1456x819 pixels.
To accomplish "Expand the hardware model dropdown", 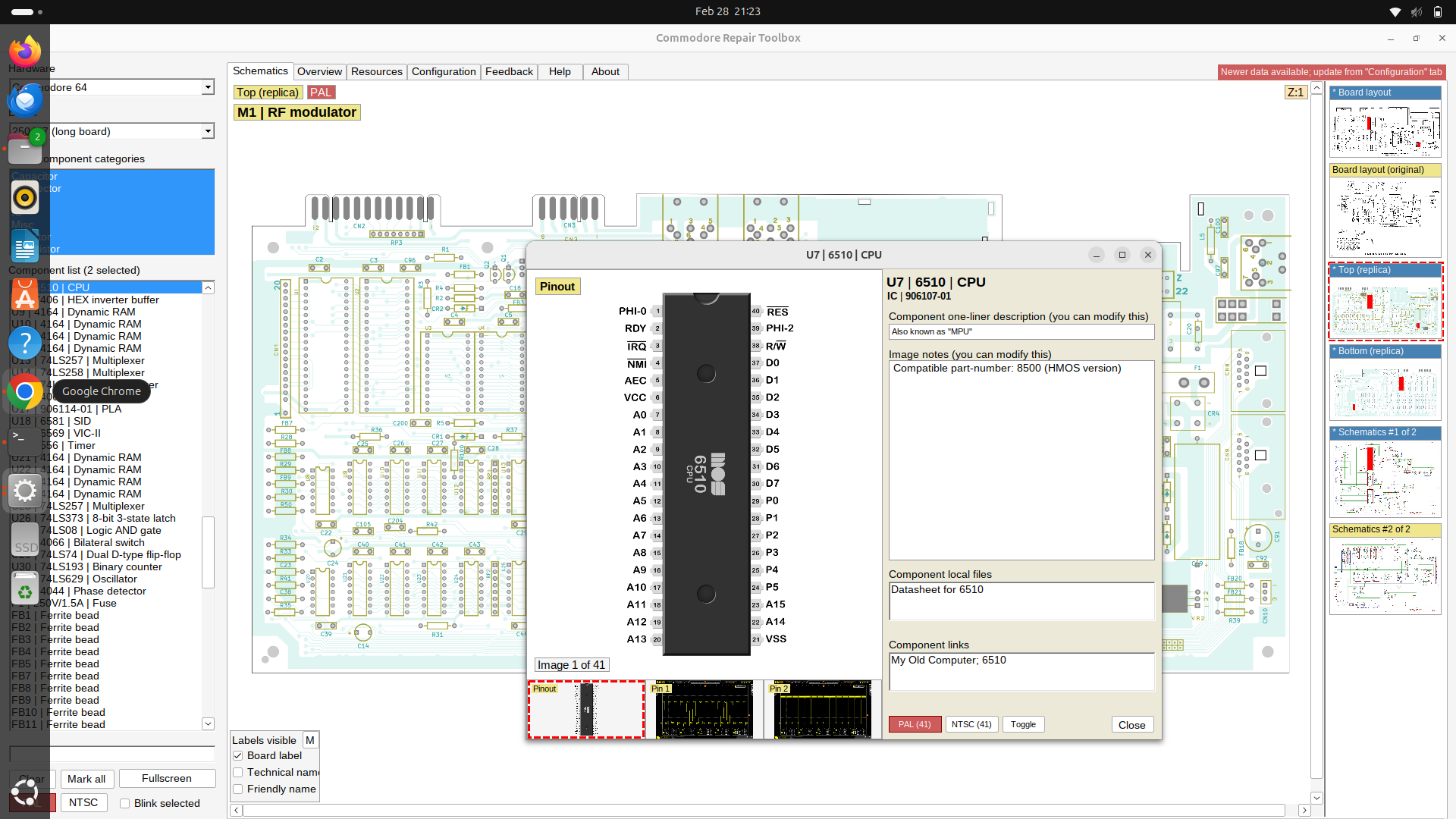I will click(x=208, y=87).
